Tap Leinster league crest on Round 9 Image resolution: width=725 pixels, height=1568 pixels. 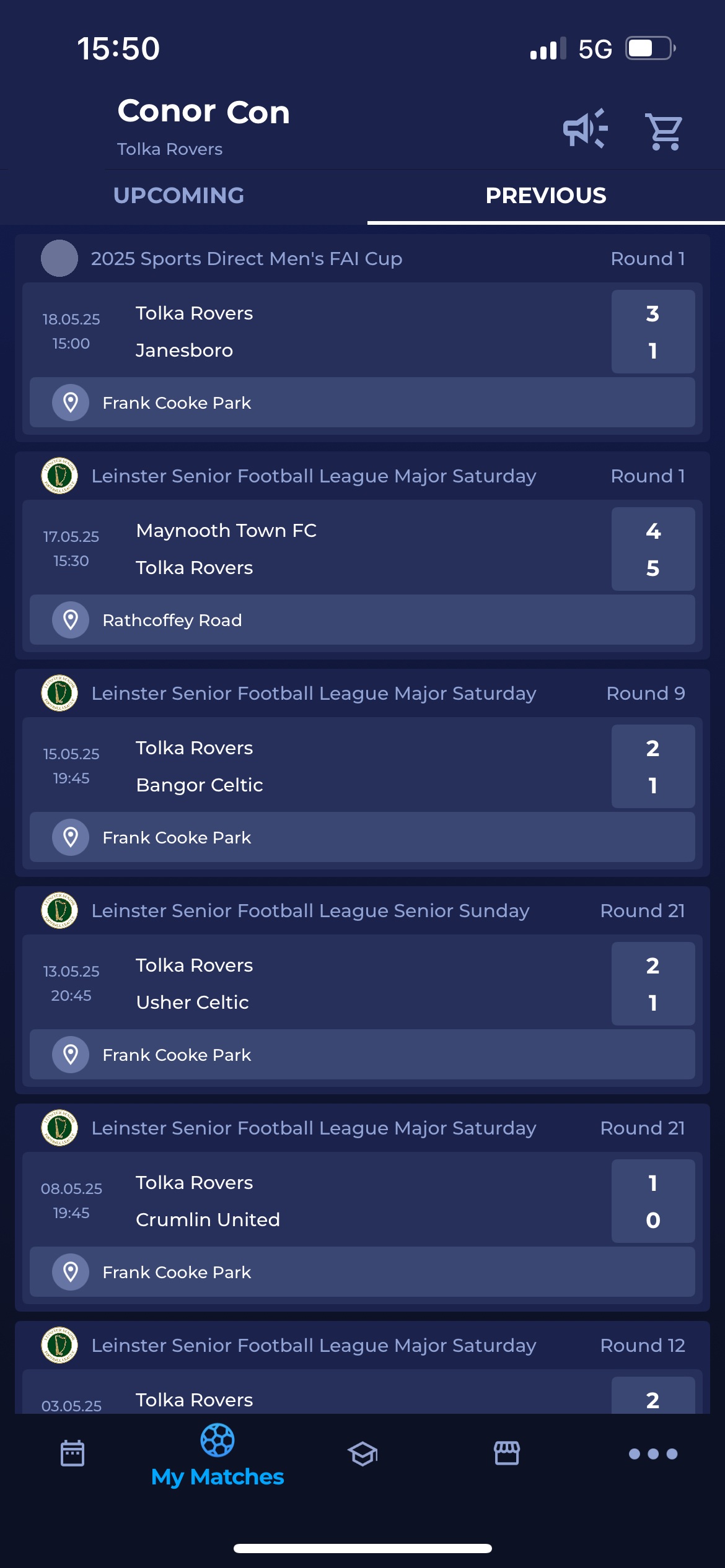[59, 693]
